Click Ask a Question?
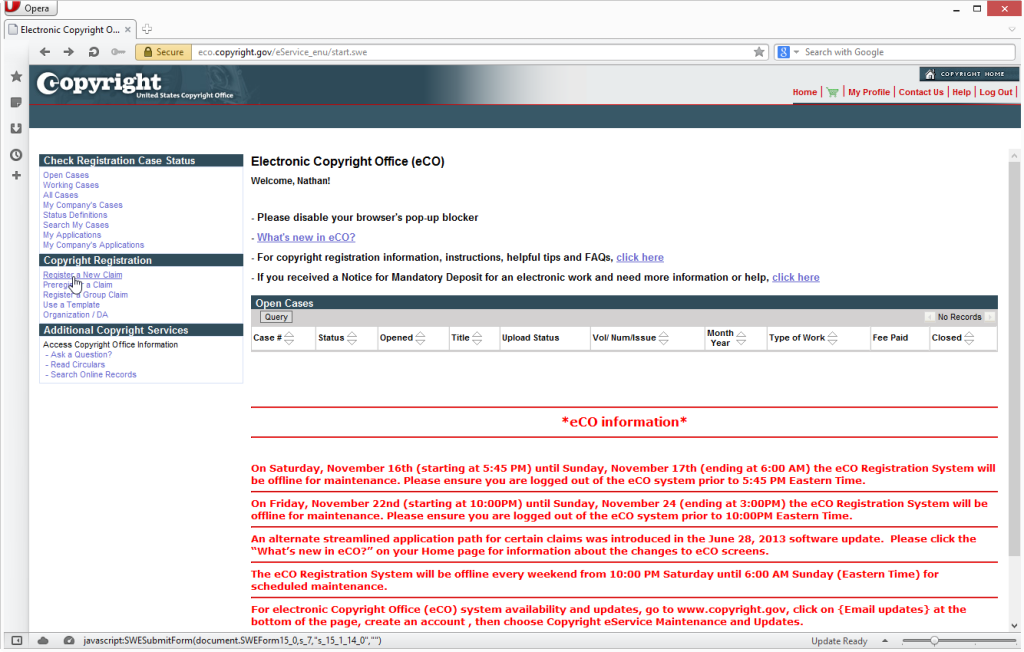The image size is (1024, 652). 81,355
